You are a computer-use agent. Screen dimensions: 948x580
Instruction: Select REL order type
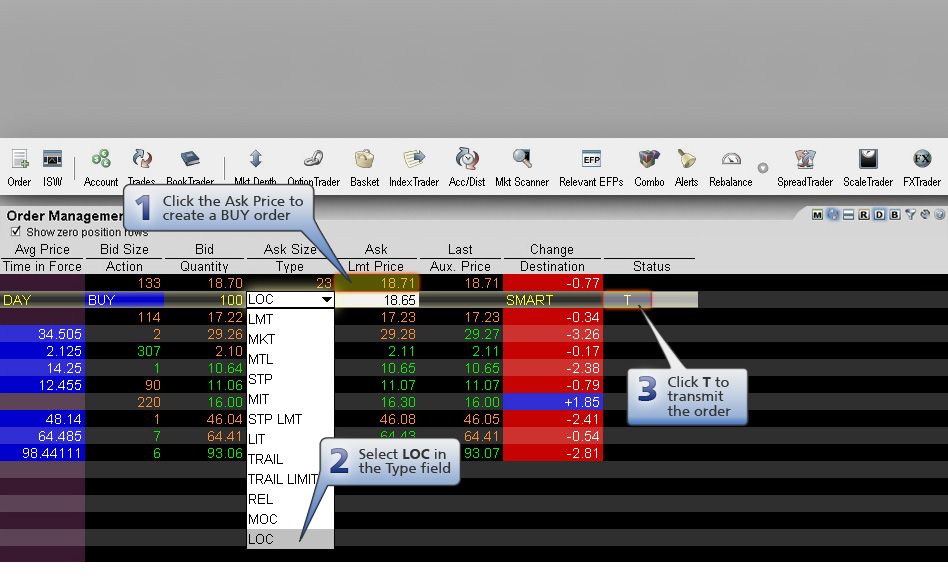(x=290, y=499)
